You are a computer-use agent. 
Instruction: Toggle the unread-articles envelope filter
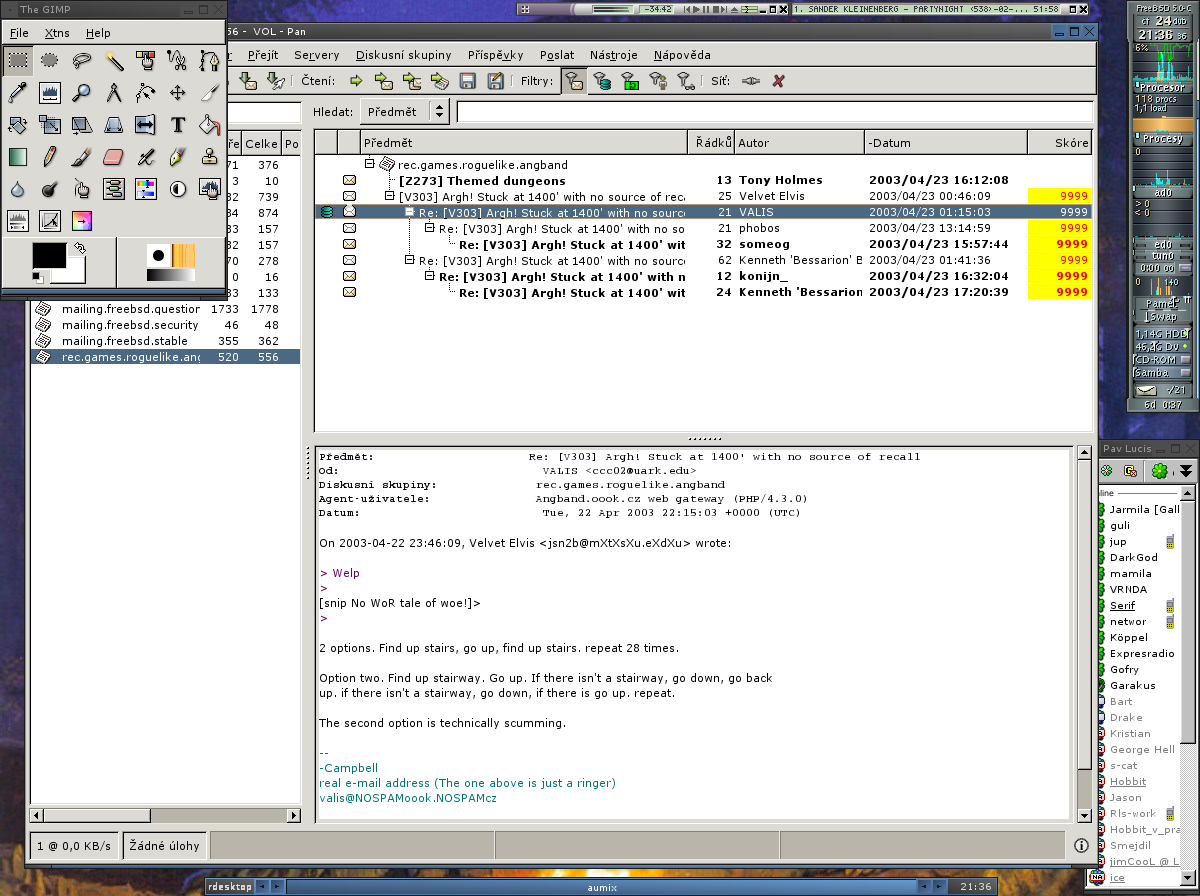click(x=573, y=82)
